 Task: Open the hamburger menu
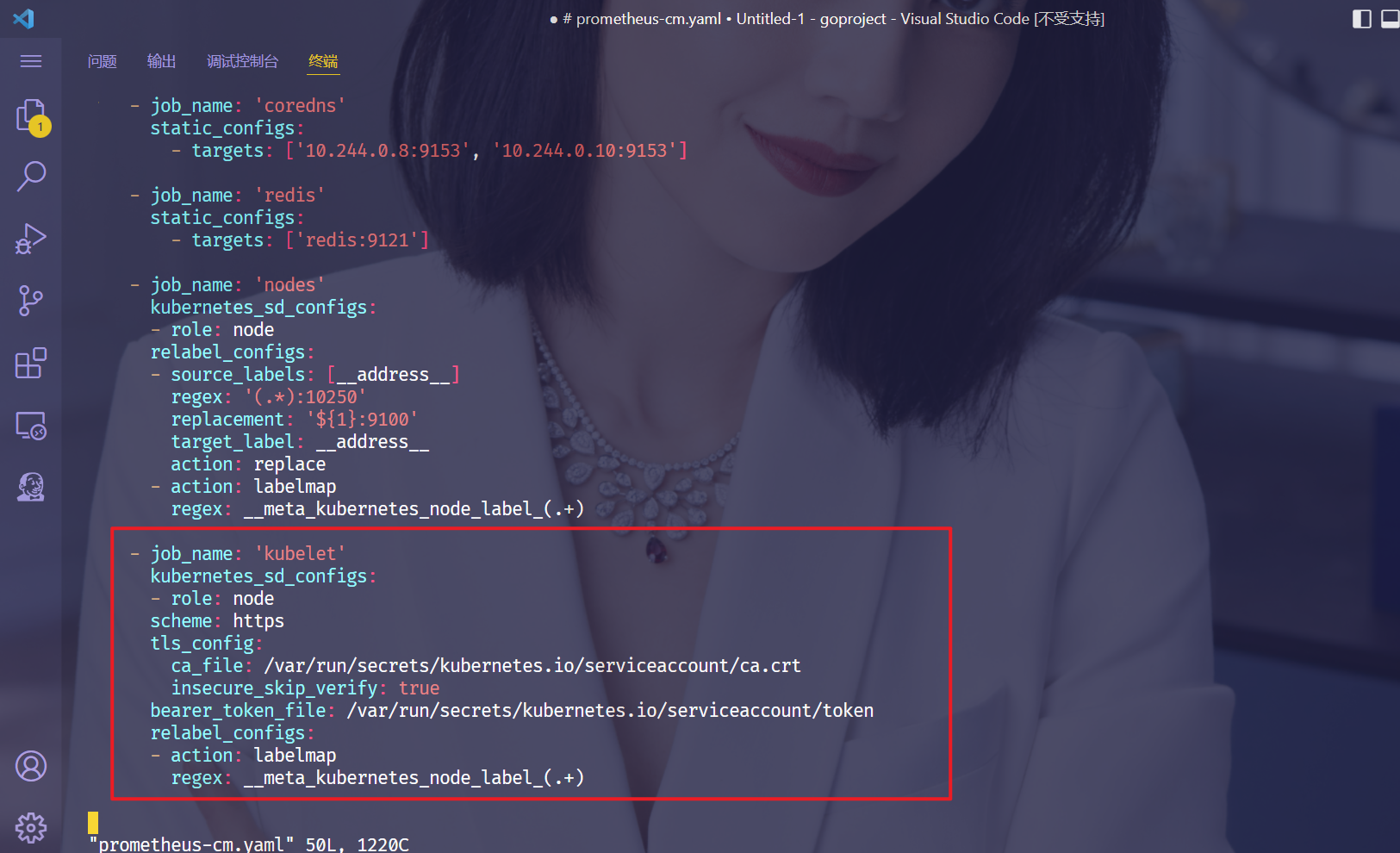pyautogui.click(x=30, y=60)
